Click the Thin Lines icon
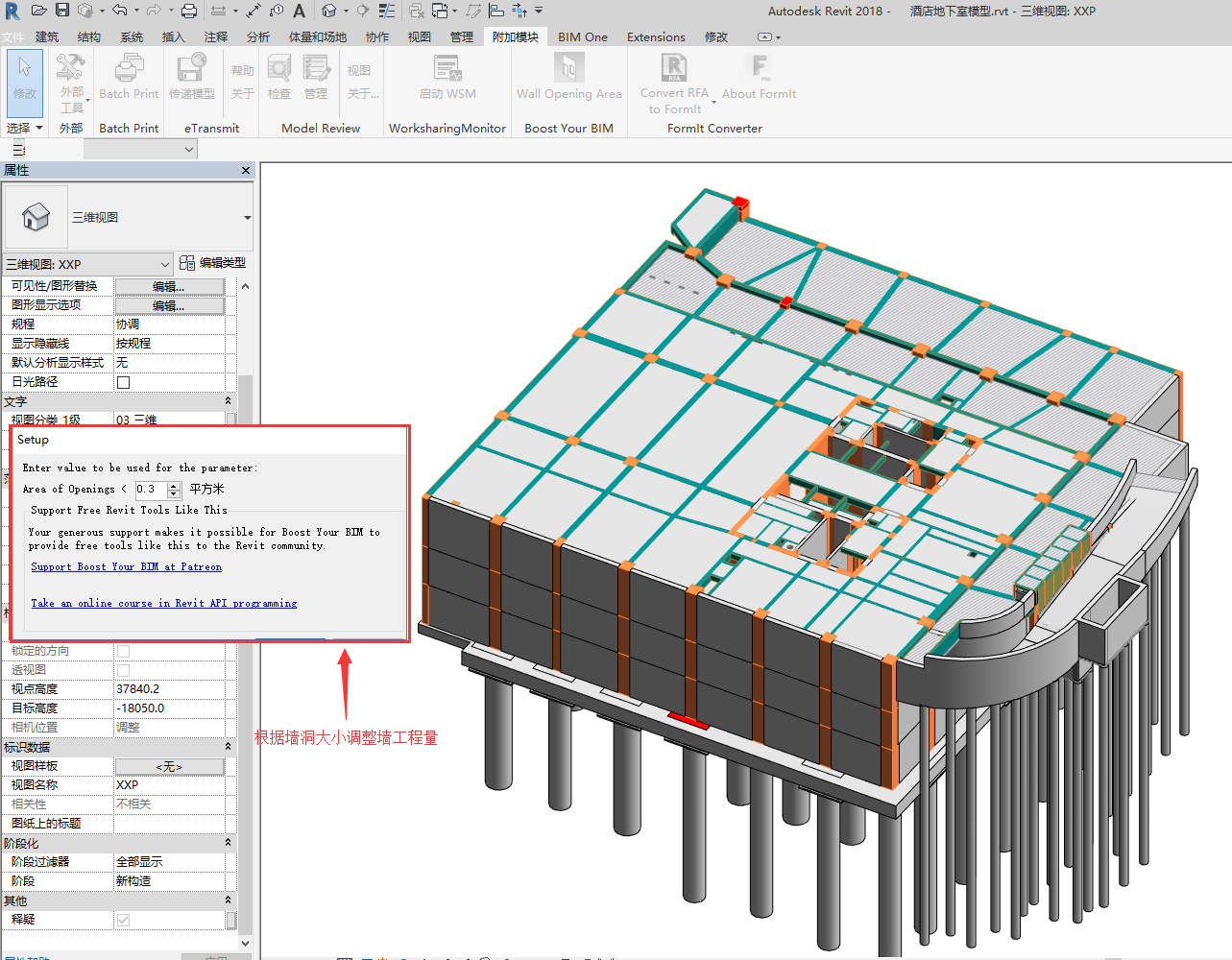The width and height of the screenshot is (1232, 960). tap(386, 11)
